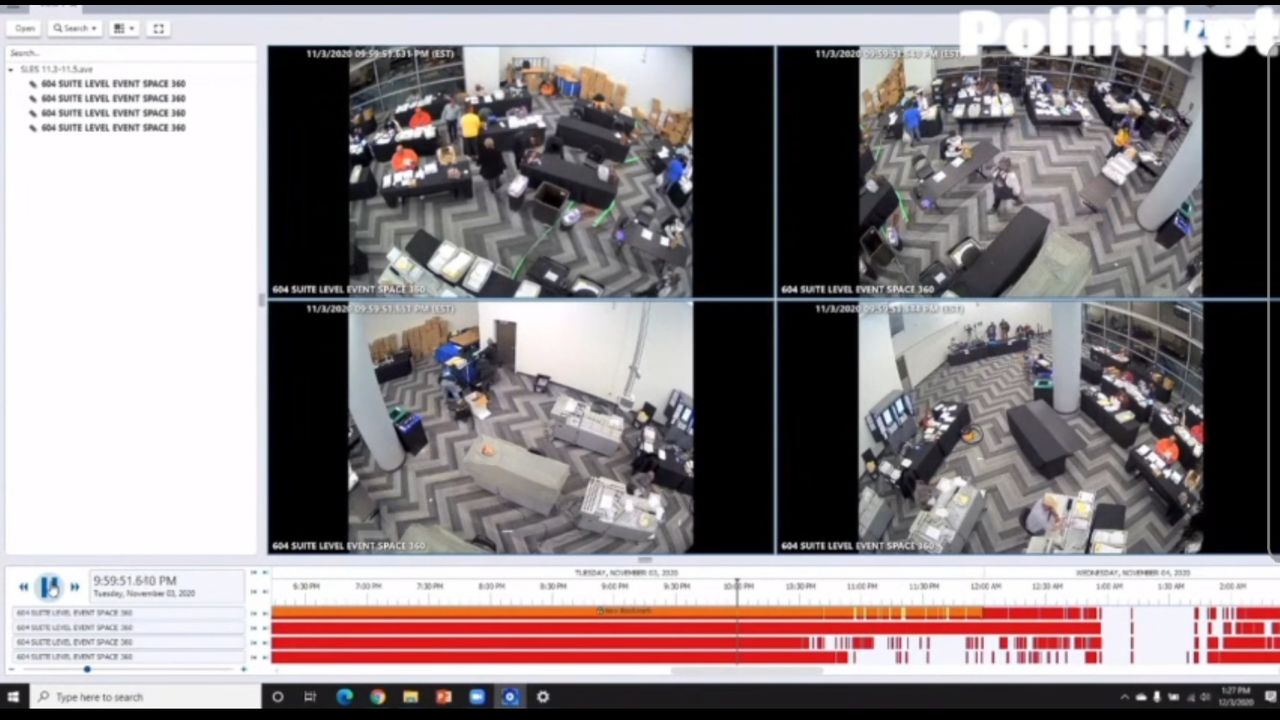Select first 604 Suite Level camera in tree
This screenshot has height=720, width=1280.
click(112, 84)
